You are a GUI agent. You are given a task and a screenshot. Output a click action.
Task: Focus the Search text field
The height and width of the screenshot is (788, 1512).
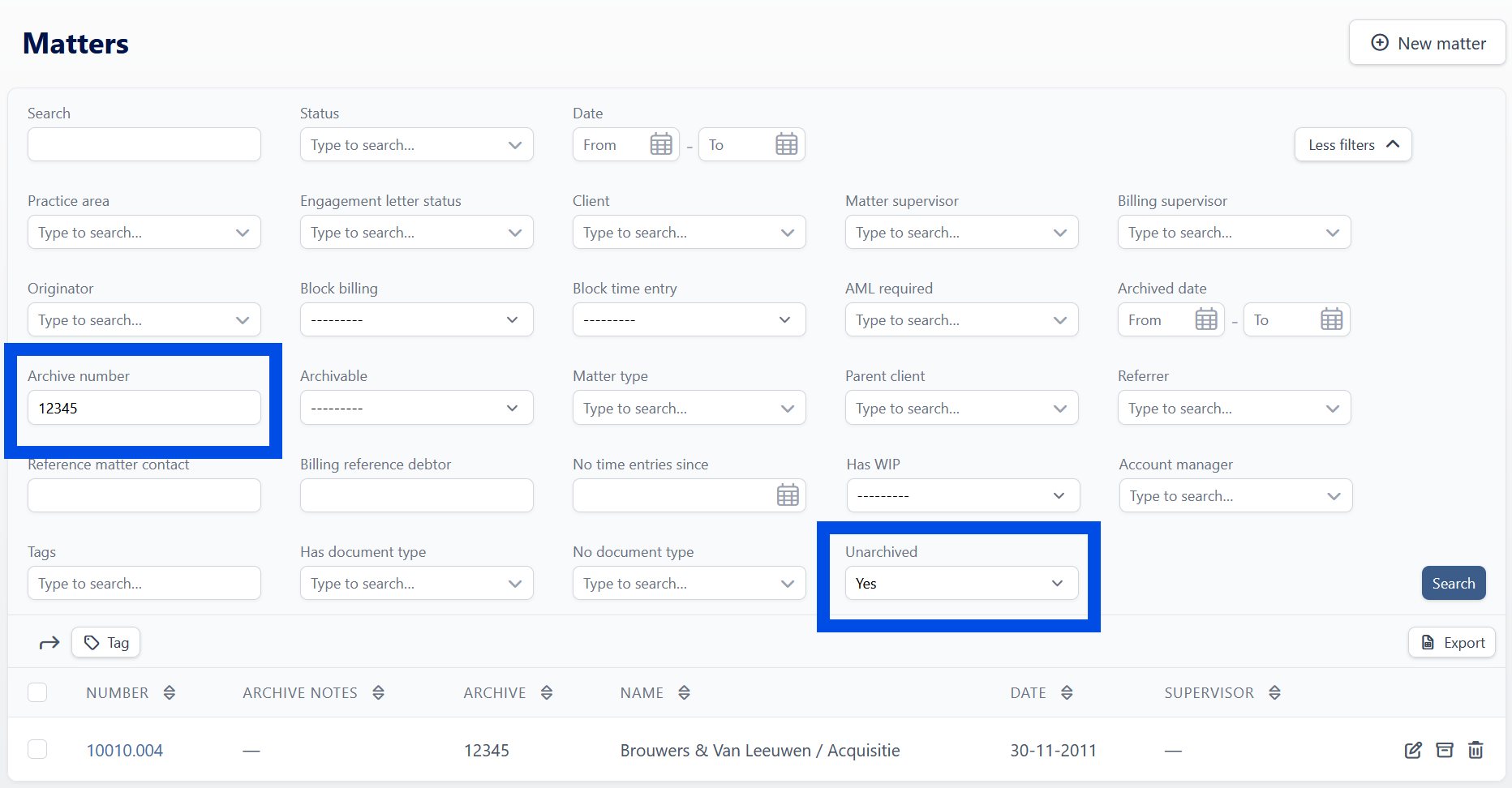coord(144,144)
